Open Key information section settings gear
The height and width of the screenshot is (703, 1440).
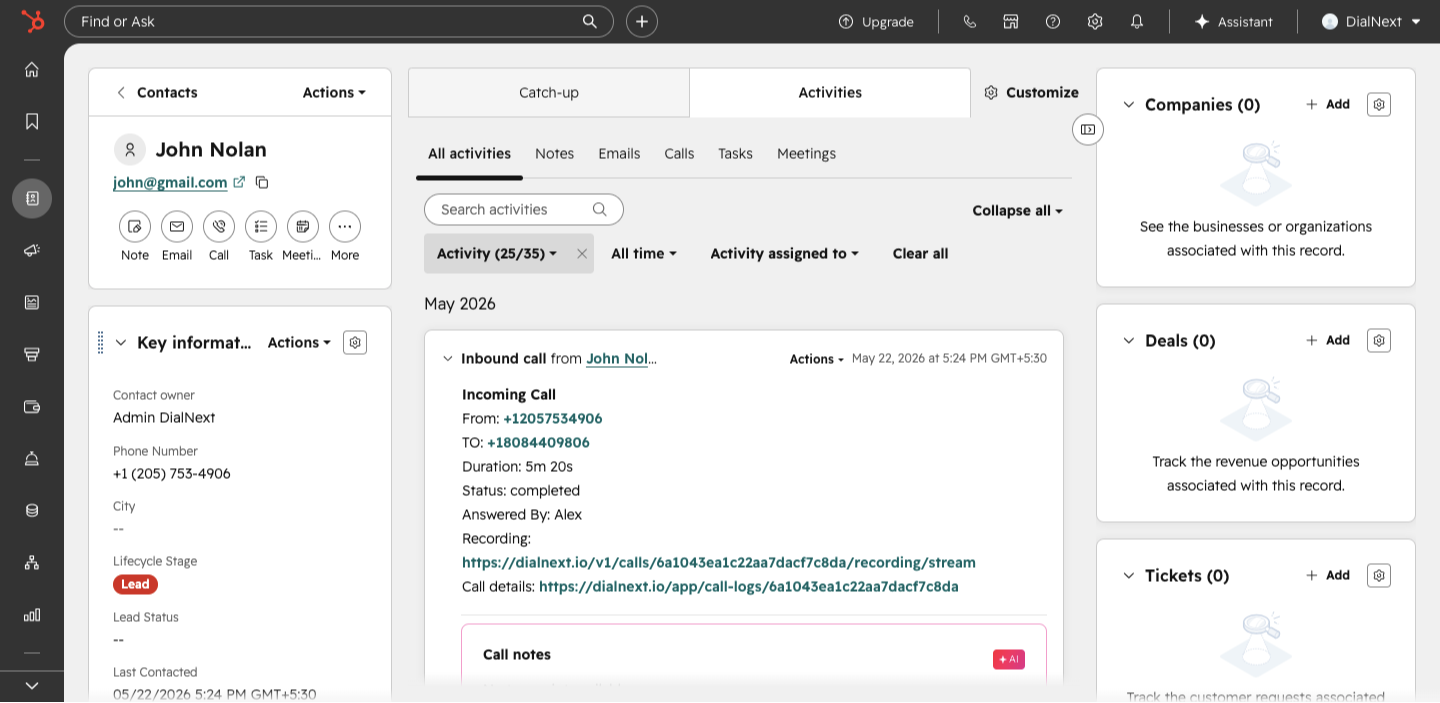point(355,342)
